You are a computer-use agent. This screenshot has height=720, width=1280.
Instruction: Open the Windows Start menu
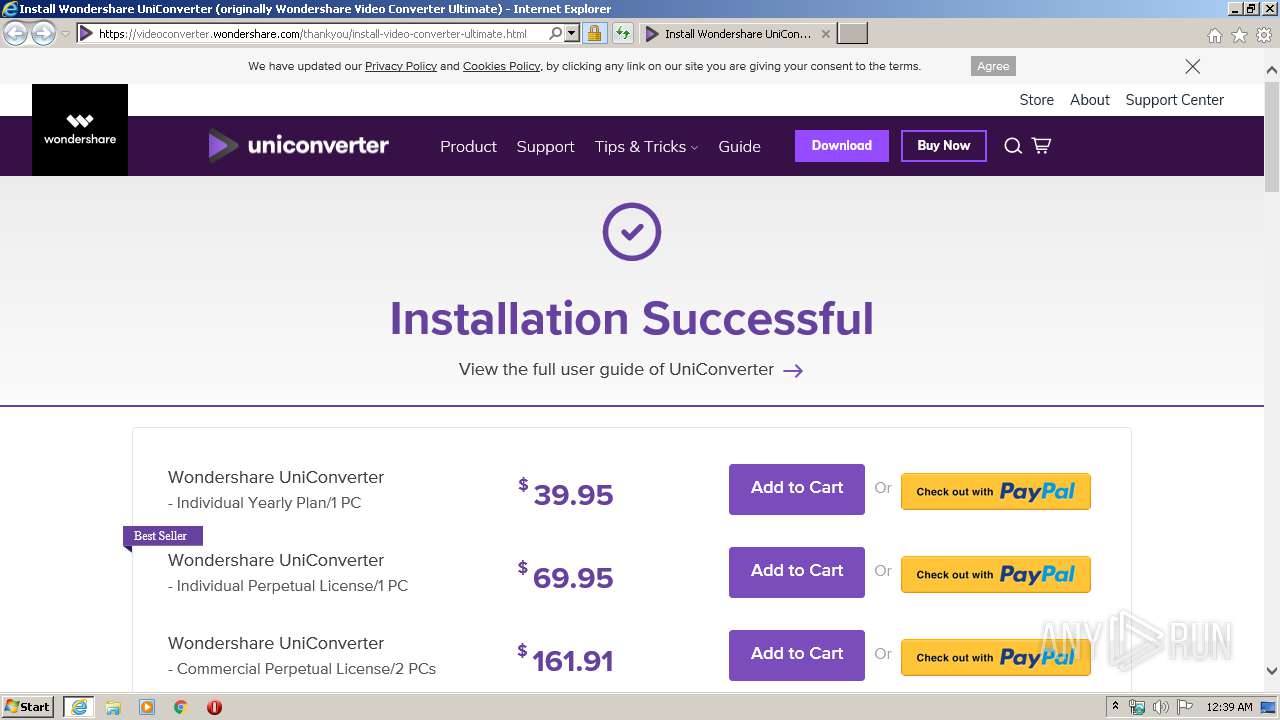pos(28,706)
